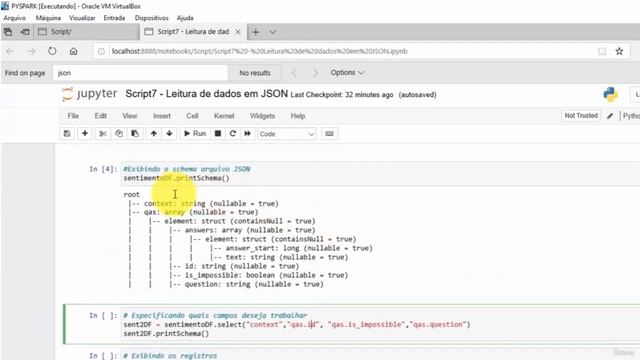Insert cell below with plus icon

(85, 133)
